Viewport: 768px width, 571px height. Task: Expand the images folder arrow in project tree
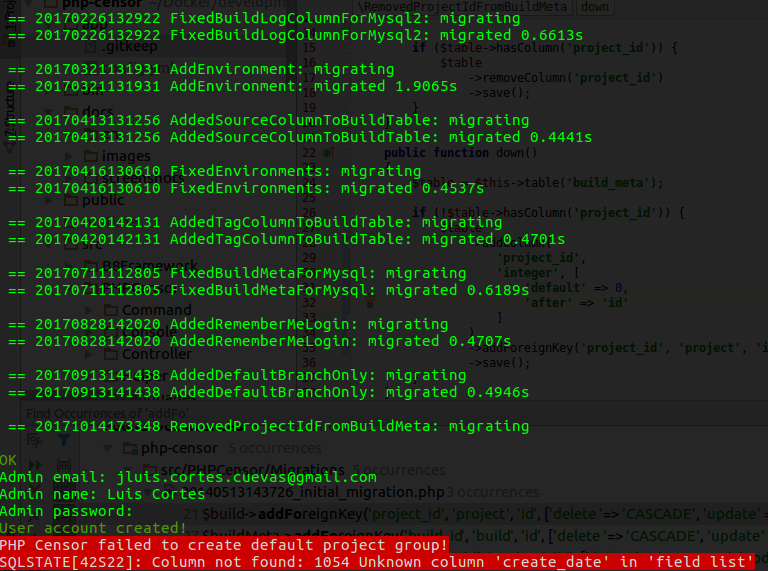[69, 156]
